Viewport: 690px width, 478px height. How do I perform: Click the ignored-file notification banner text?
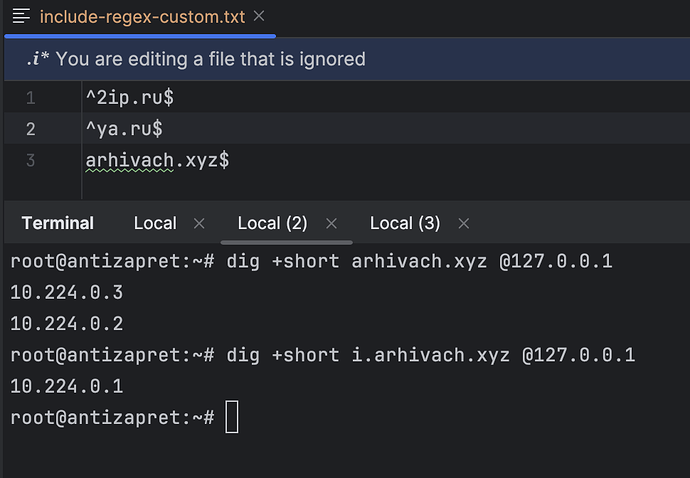[210, 59]
